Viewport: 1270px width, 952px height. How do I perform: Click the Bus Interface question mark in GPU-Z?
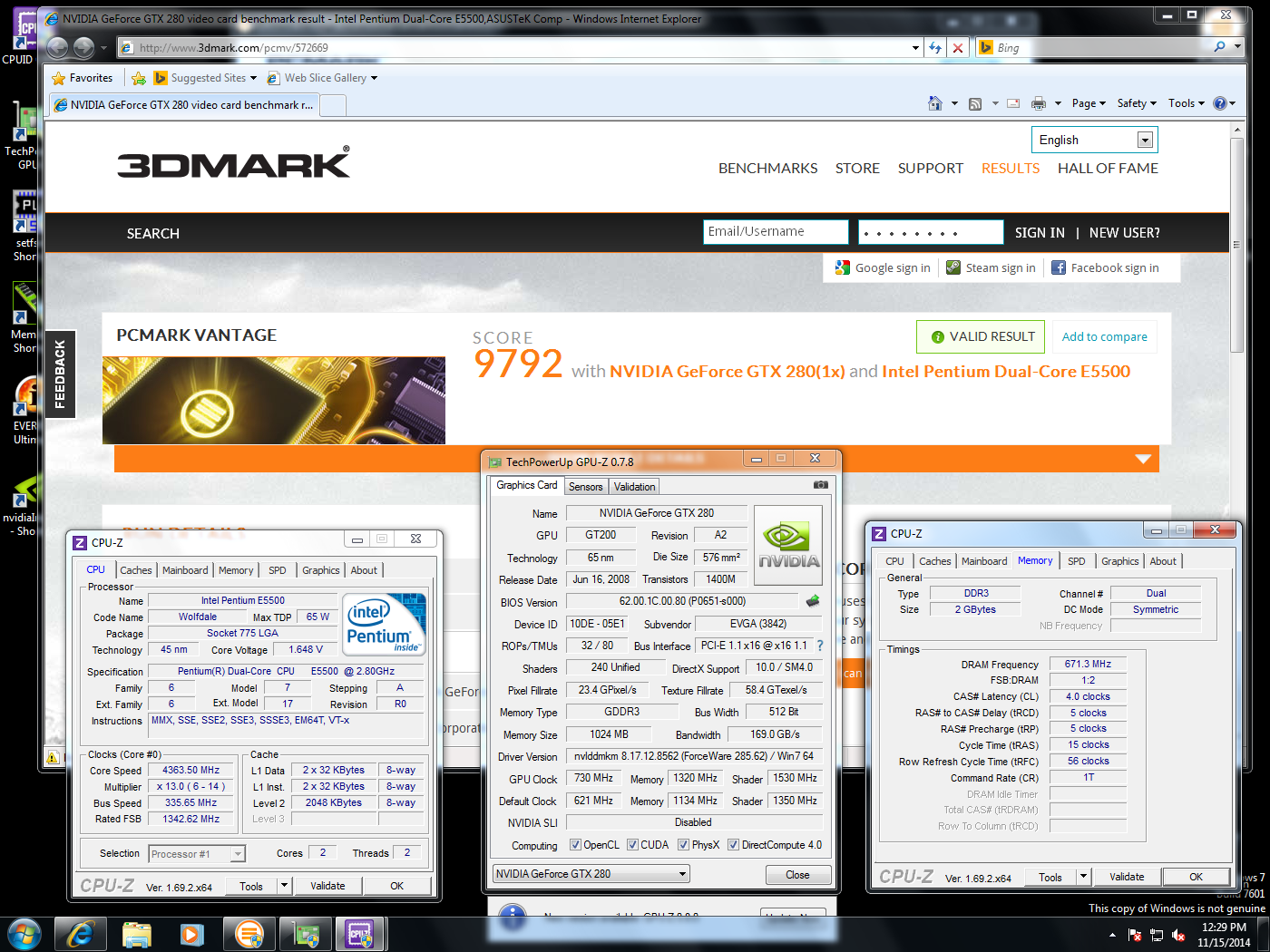point(820,646)
